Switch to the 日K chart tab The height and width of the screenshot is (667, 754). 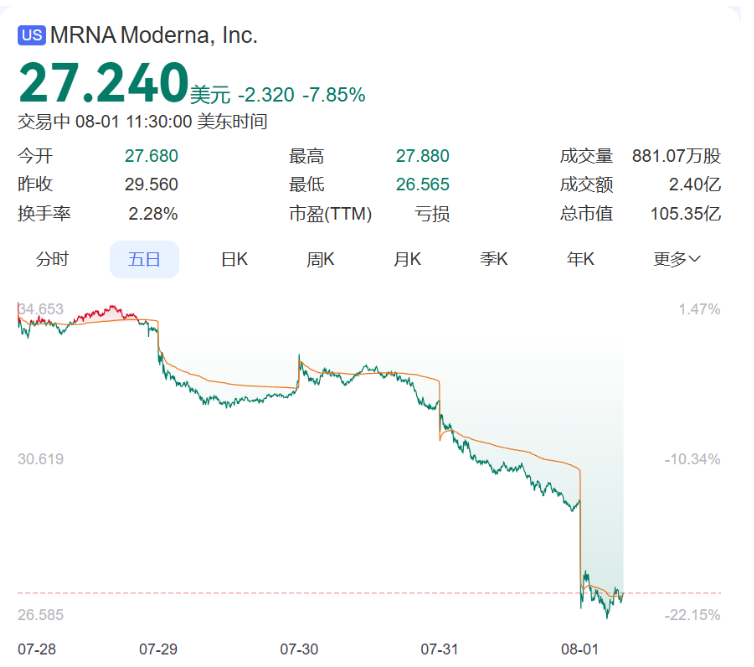(234, 260)
